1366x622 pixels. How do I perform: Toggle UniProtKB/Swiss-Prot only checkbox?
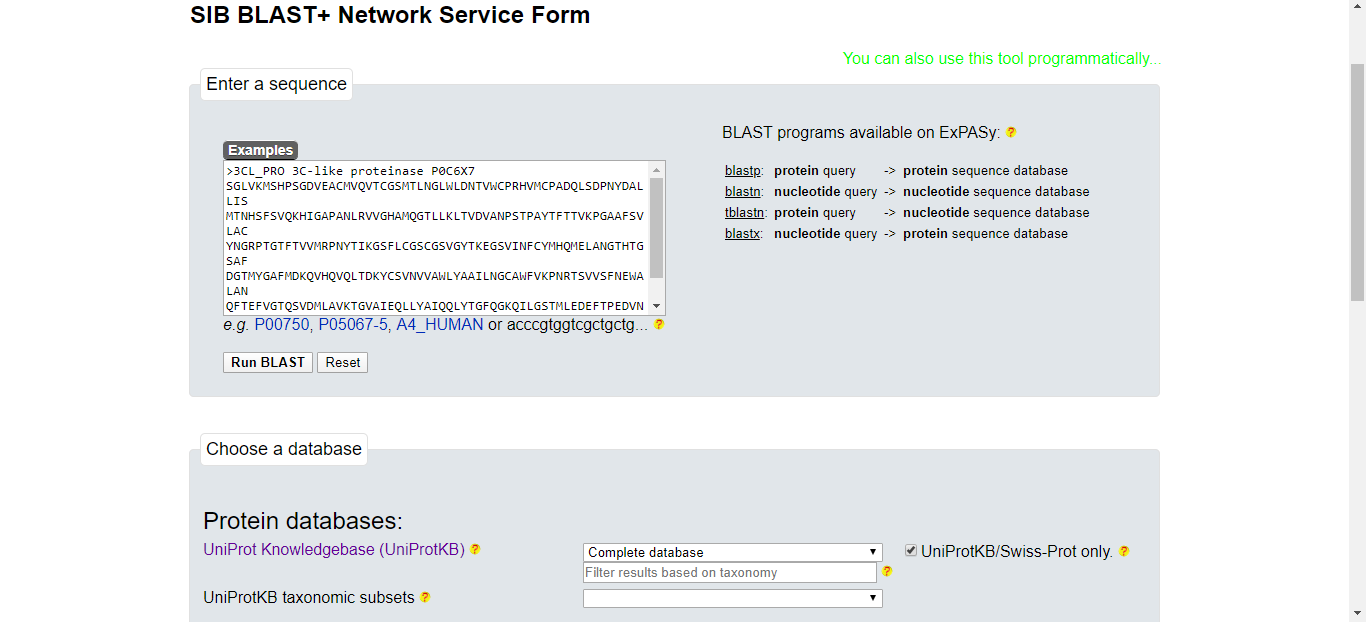tap(911, 550)
